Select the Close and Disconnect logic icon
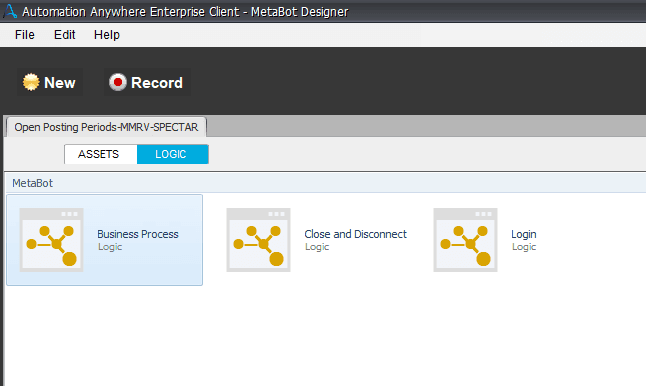Viewport: 646px width, 386px height. pos(258,240)
